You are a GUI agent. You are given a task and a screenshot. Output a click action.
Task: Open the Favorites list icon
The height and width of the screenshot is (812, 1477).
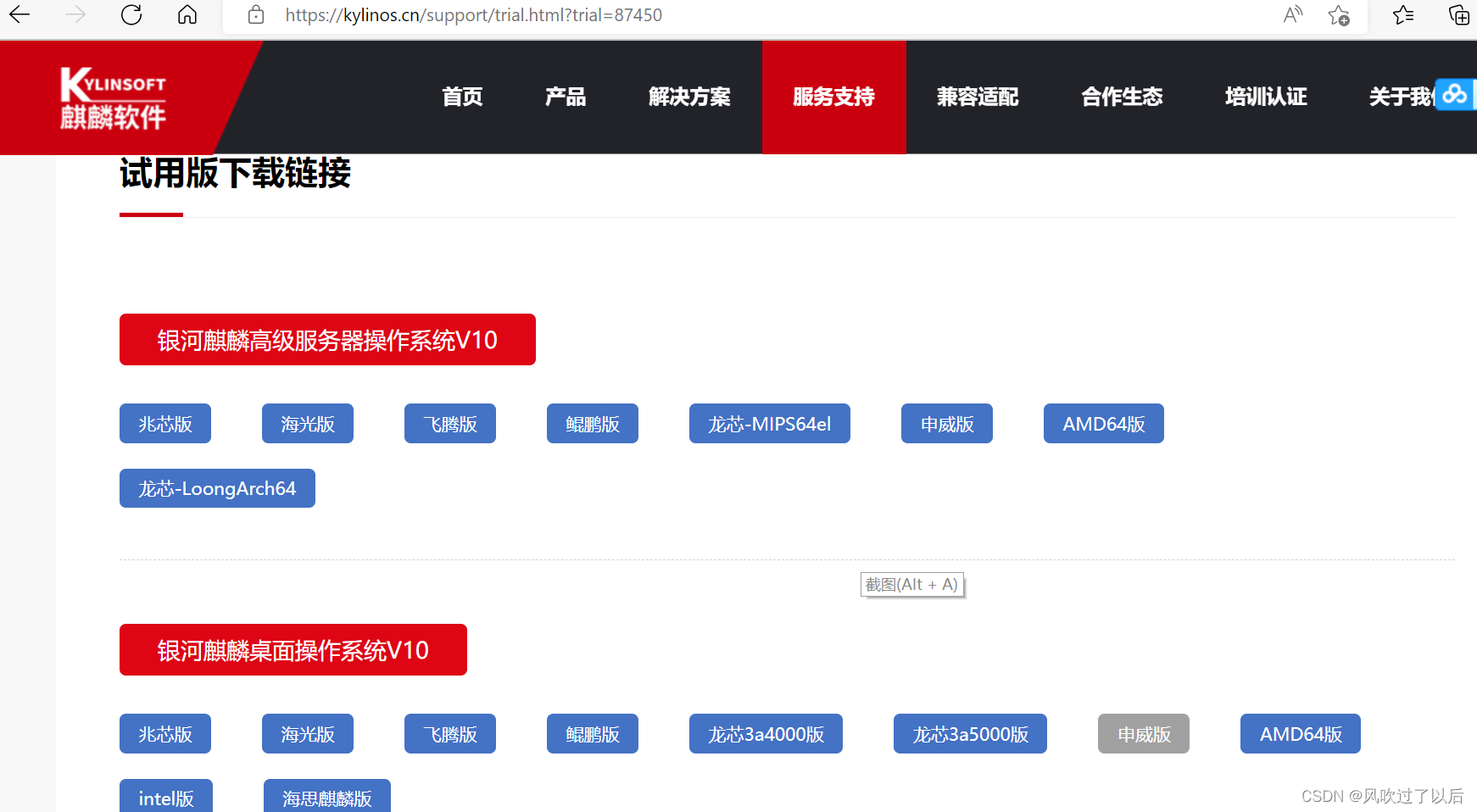click(x=1403, y=14)
